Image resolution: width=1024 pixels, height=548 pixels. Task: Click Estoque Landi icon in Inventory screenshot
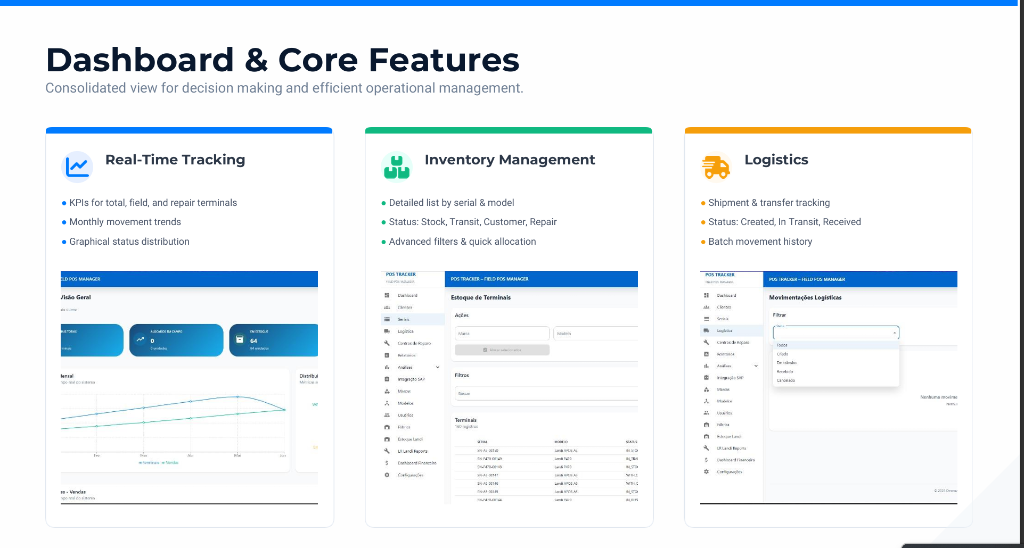tap(387, 439)
